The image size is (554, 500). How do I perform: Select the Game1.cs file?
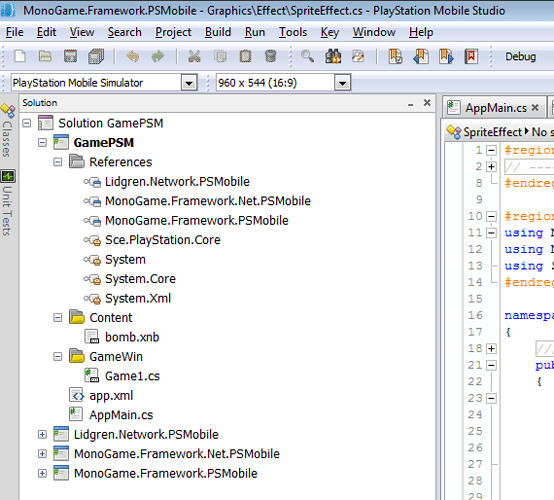point(132,376)
